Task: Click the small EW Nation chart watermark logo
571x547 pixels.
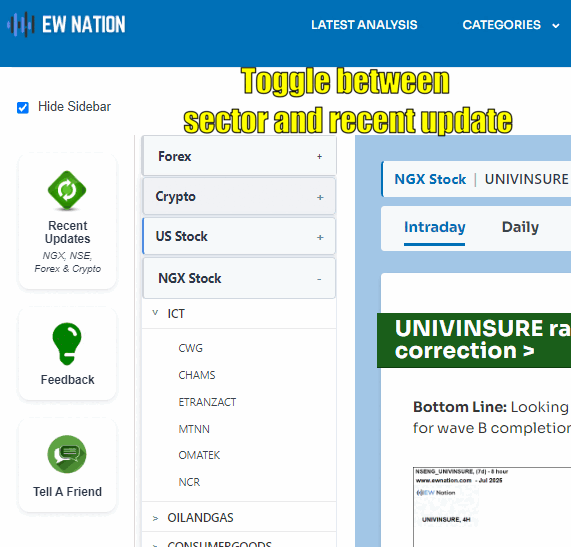Action: coord(436,493)
